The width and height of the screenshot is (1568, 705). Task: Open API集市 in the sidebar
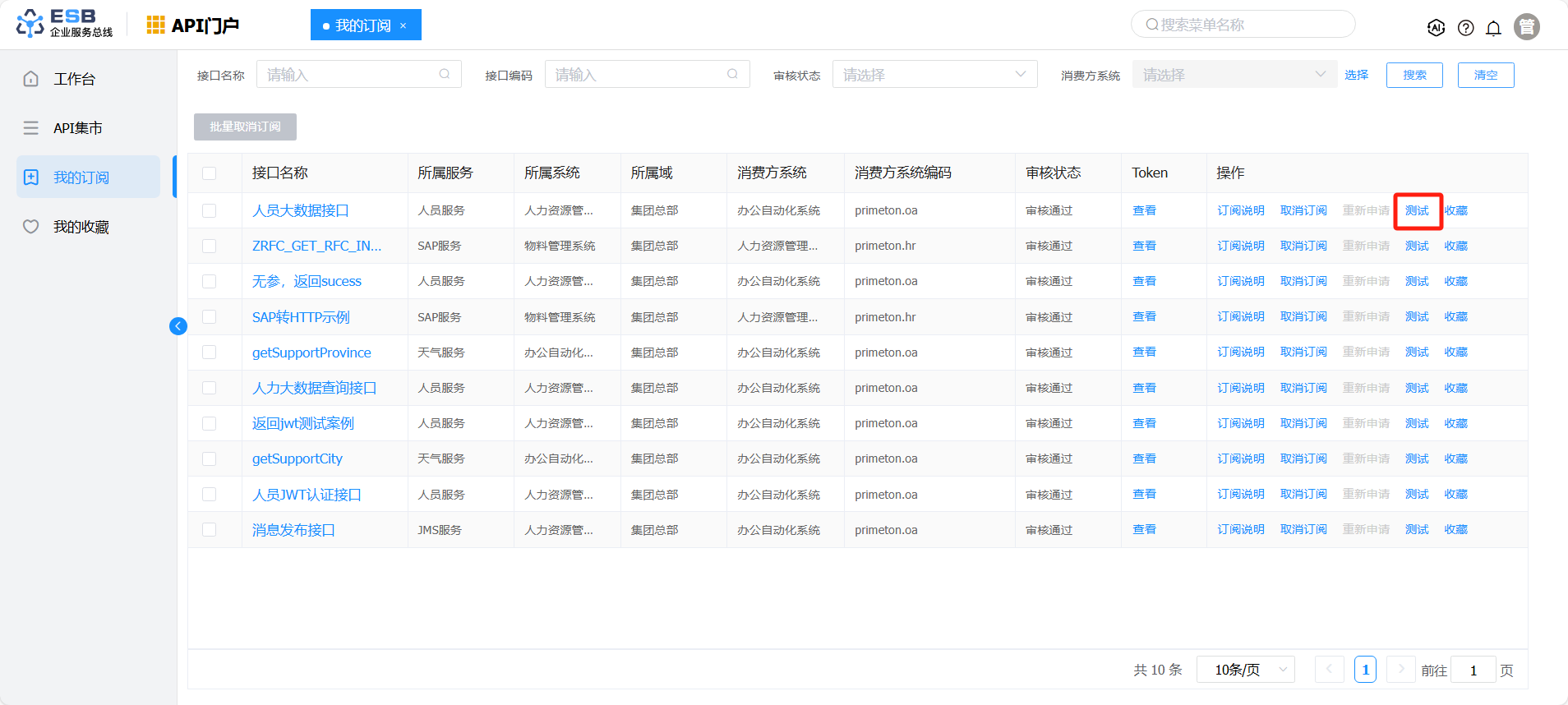pyautogui.click(x=78, y=128)
